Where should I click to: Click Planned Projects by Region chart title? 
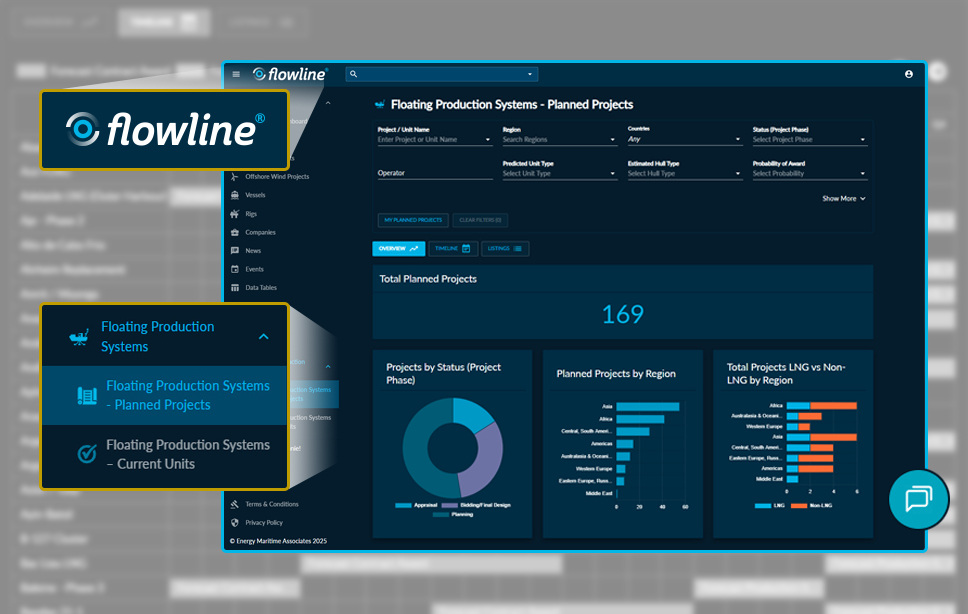pos(615,374)
